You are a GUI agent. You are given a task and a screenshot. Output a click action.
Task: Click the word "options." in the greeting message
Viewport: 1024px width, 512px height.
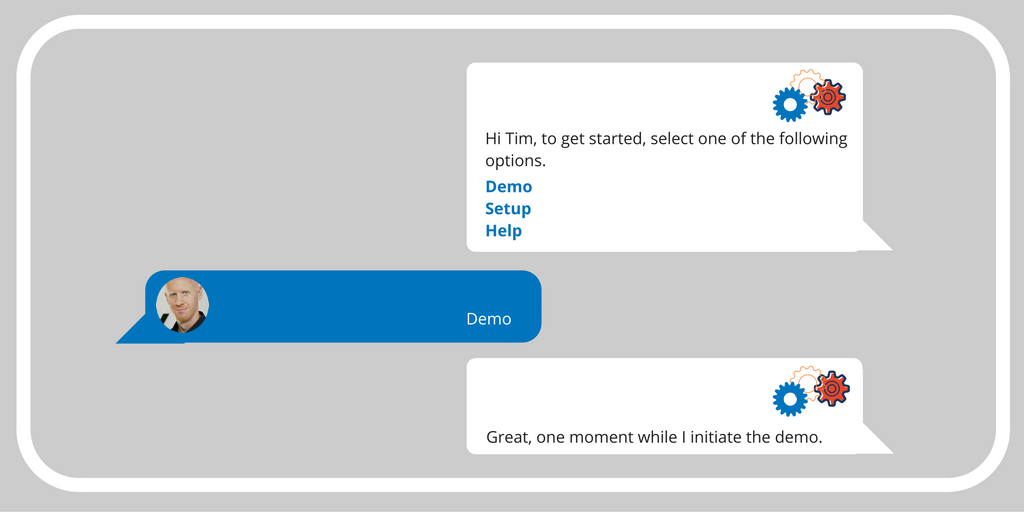pos(515,160)
